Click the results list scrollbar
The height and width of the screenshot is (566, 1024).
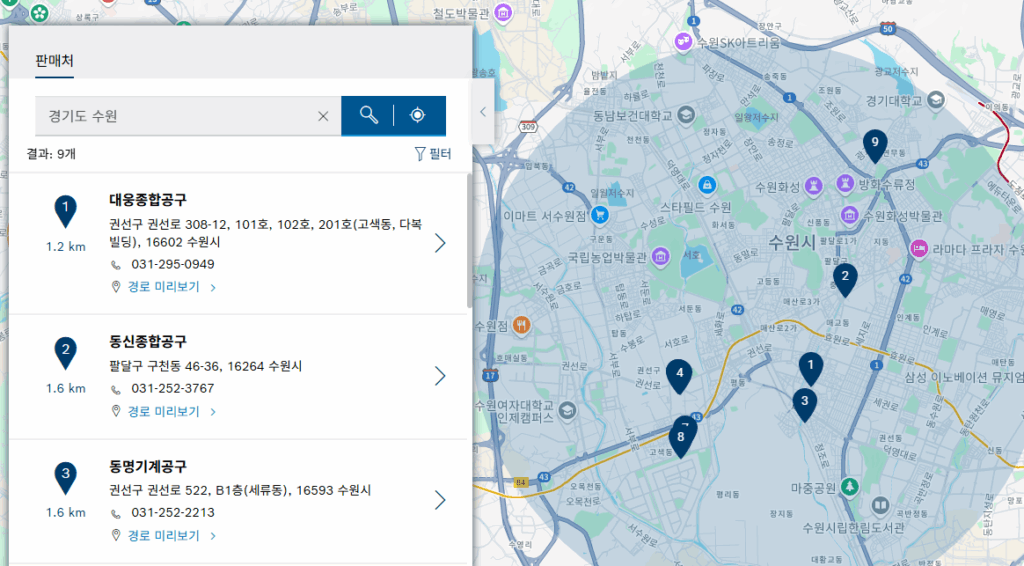click(469, 241)
